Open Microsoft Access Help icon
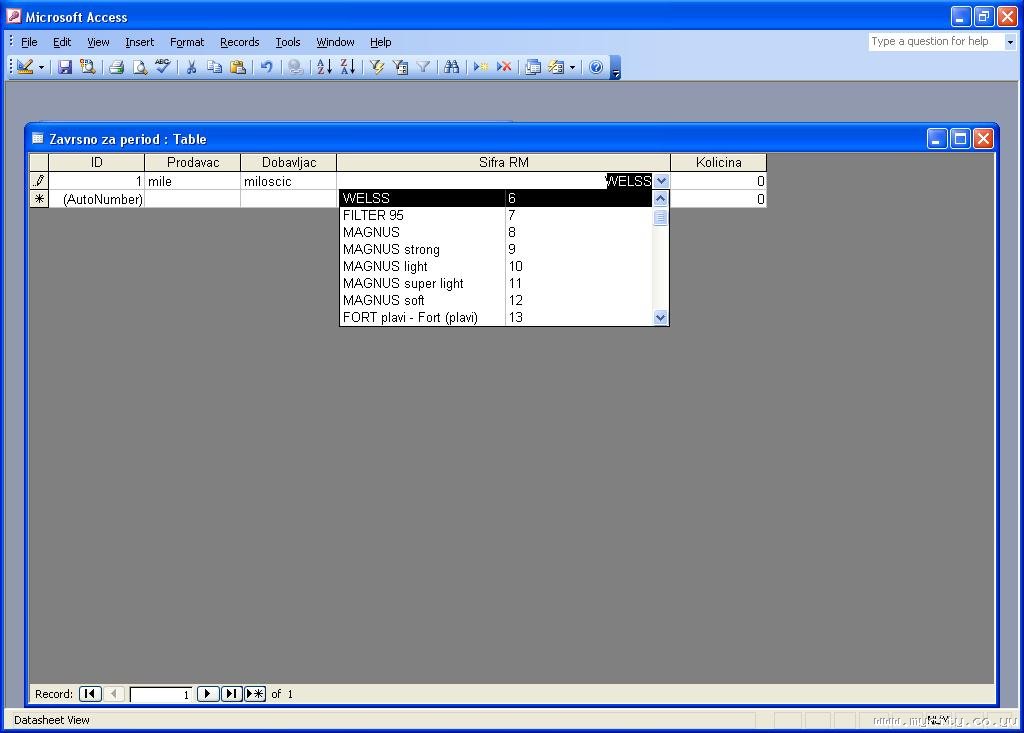Image resolution: width=1024 pixels, height=733 pixels. 596,67
